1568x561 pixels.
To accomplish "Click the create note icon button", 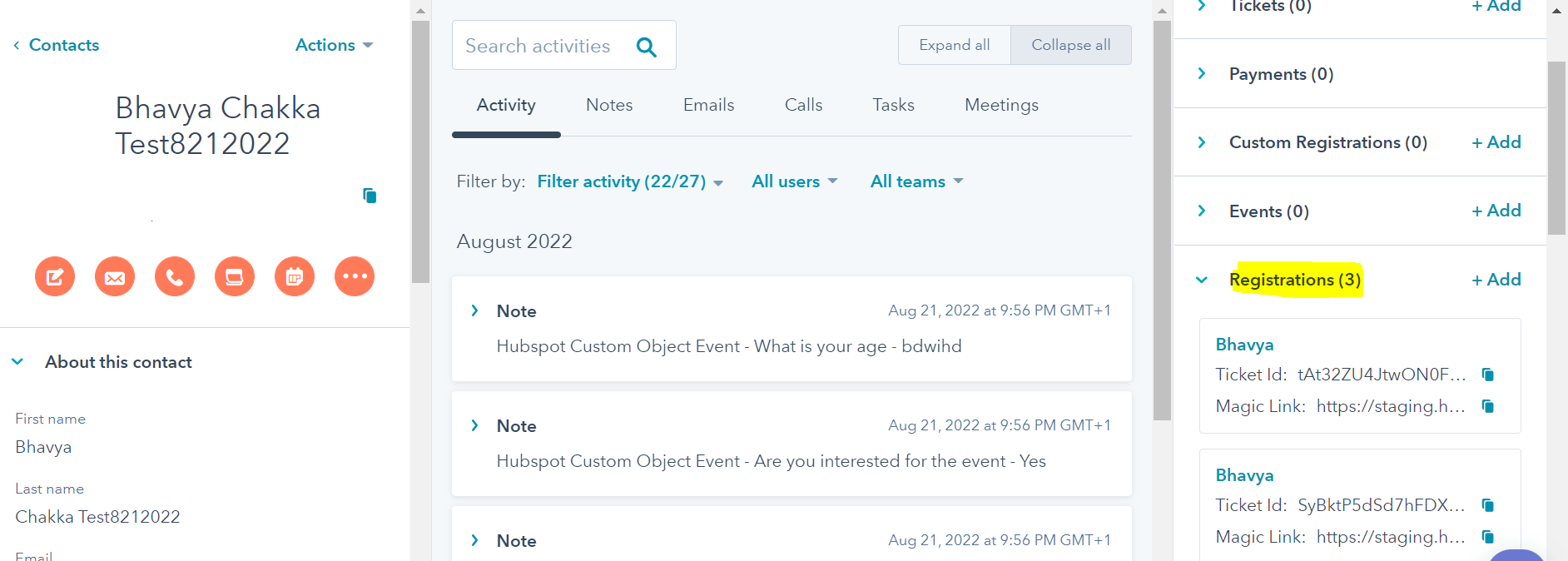I will [55, 276].
